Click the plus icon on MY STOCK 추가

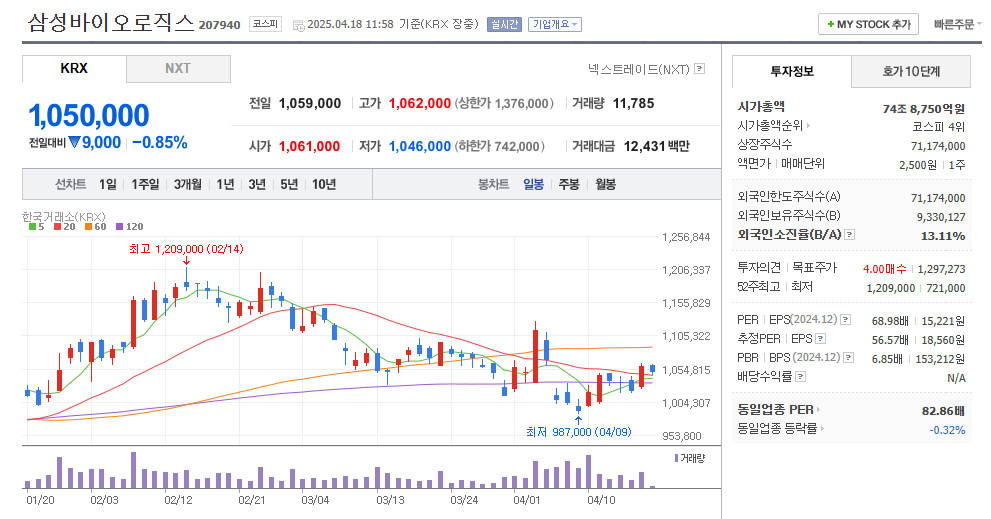830,24
